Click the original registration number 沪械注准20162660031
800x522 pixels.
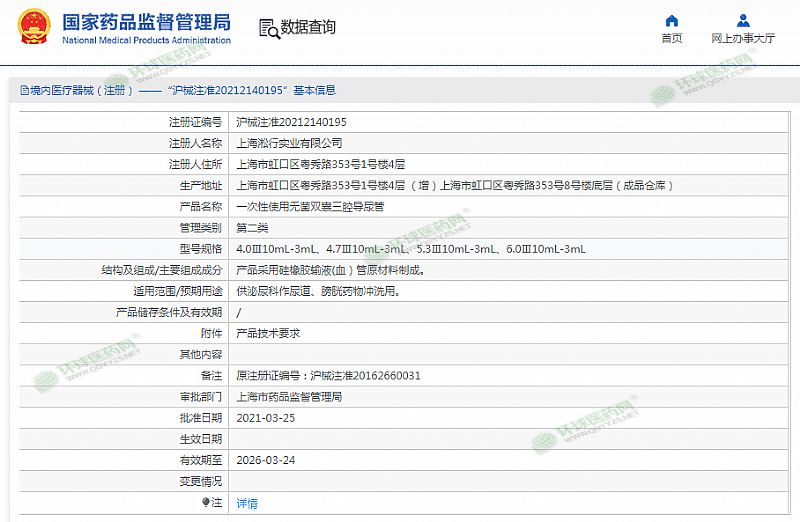pyautogui.click(x=365, y=376)
